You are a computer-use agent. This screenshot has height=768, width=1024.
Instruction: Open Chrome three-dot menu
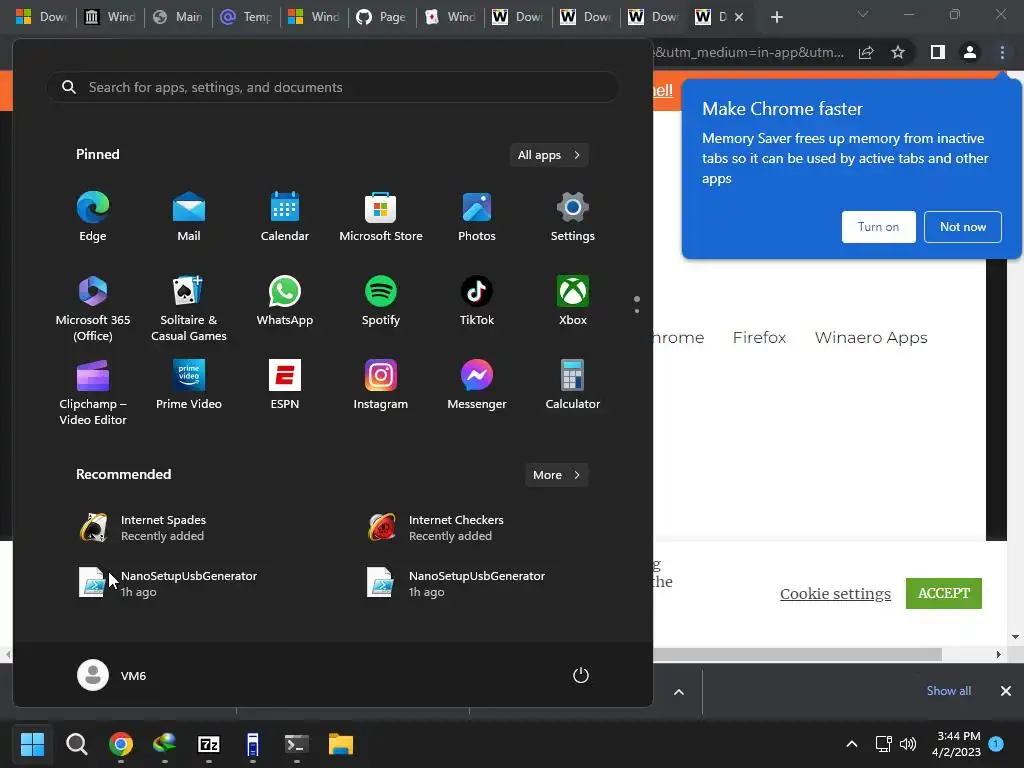click(x=1002, y=52)
